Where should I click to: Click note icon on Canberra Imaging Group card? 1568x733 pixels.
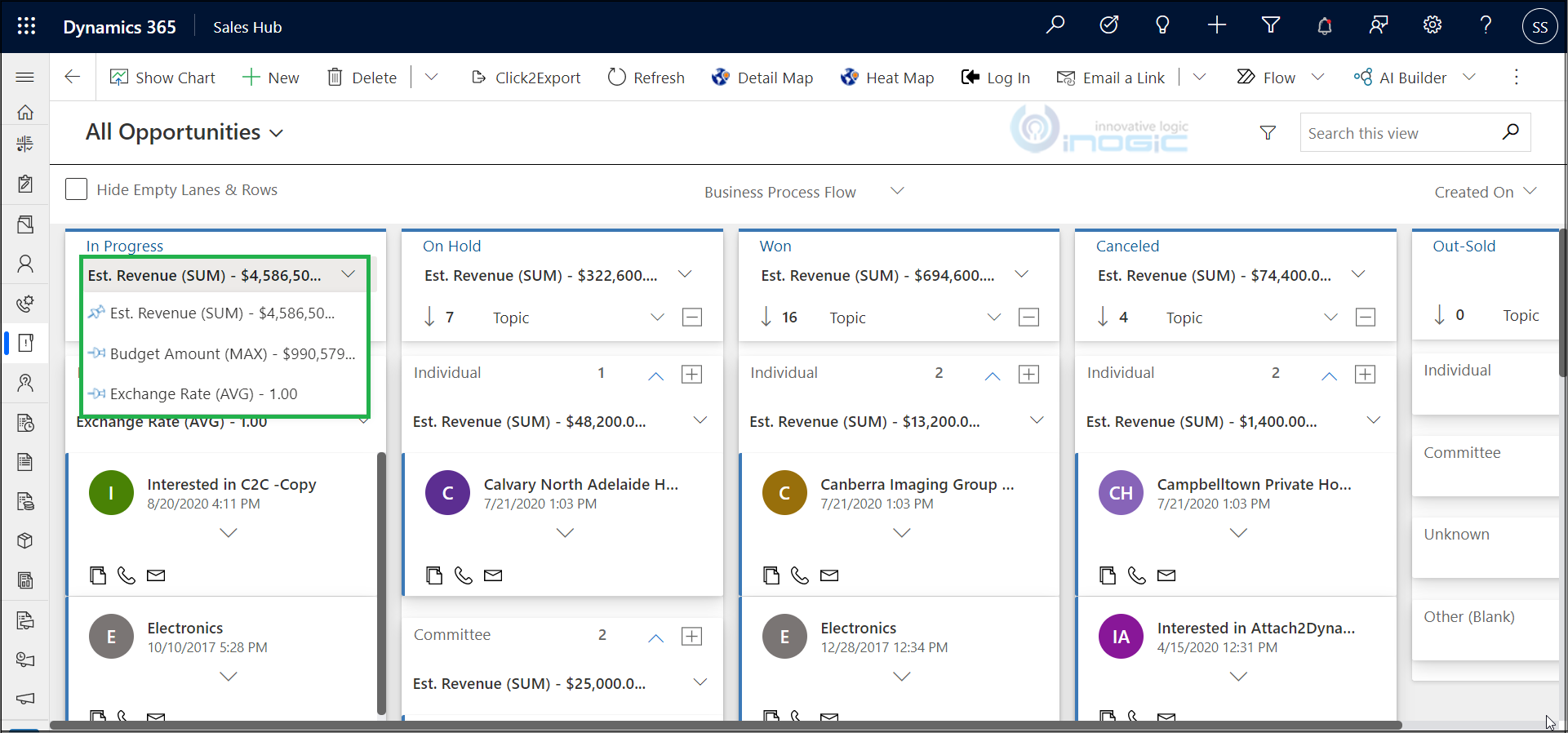[771, 575]
